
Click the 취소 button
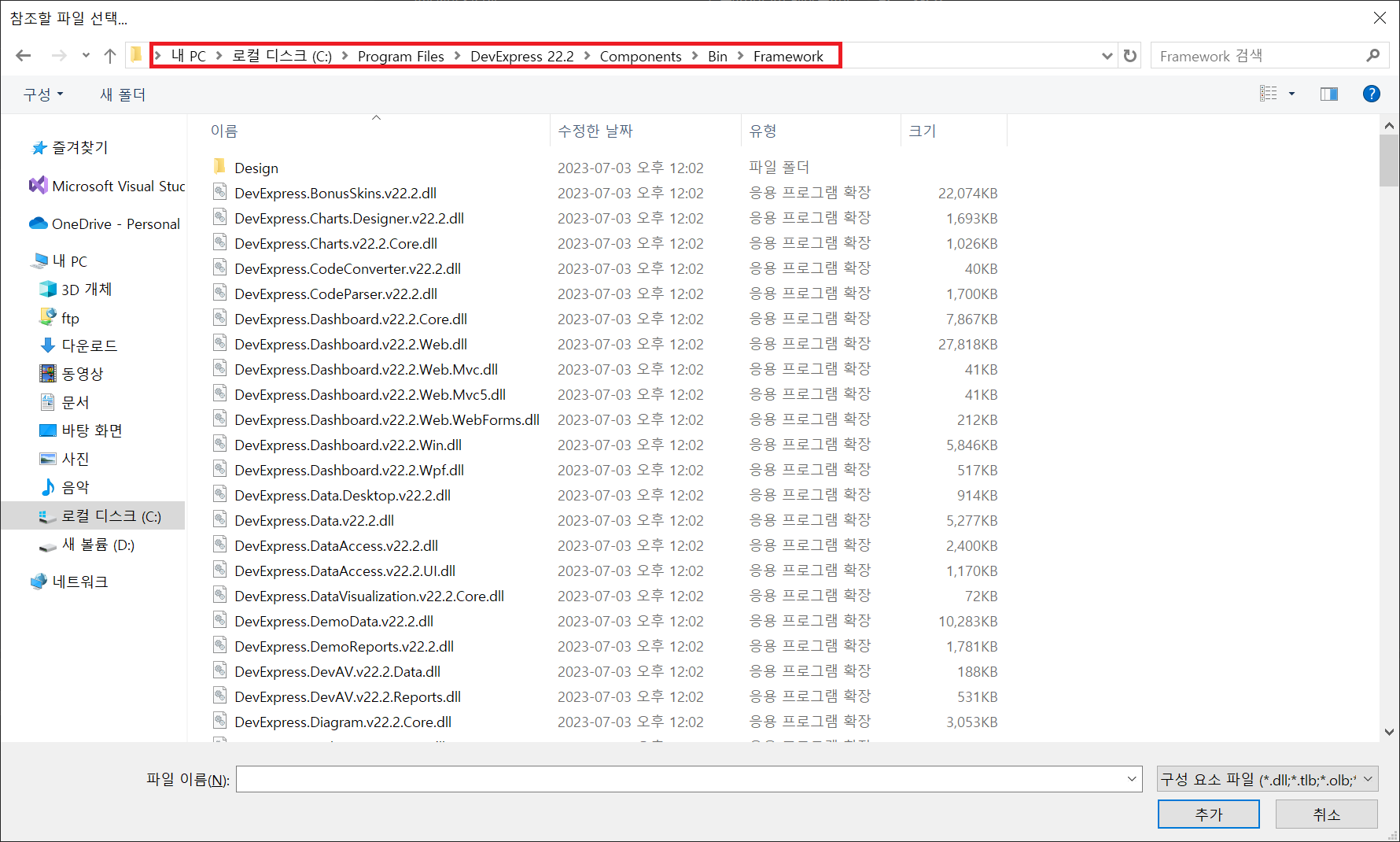point(1327,814)
